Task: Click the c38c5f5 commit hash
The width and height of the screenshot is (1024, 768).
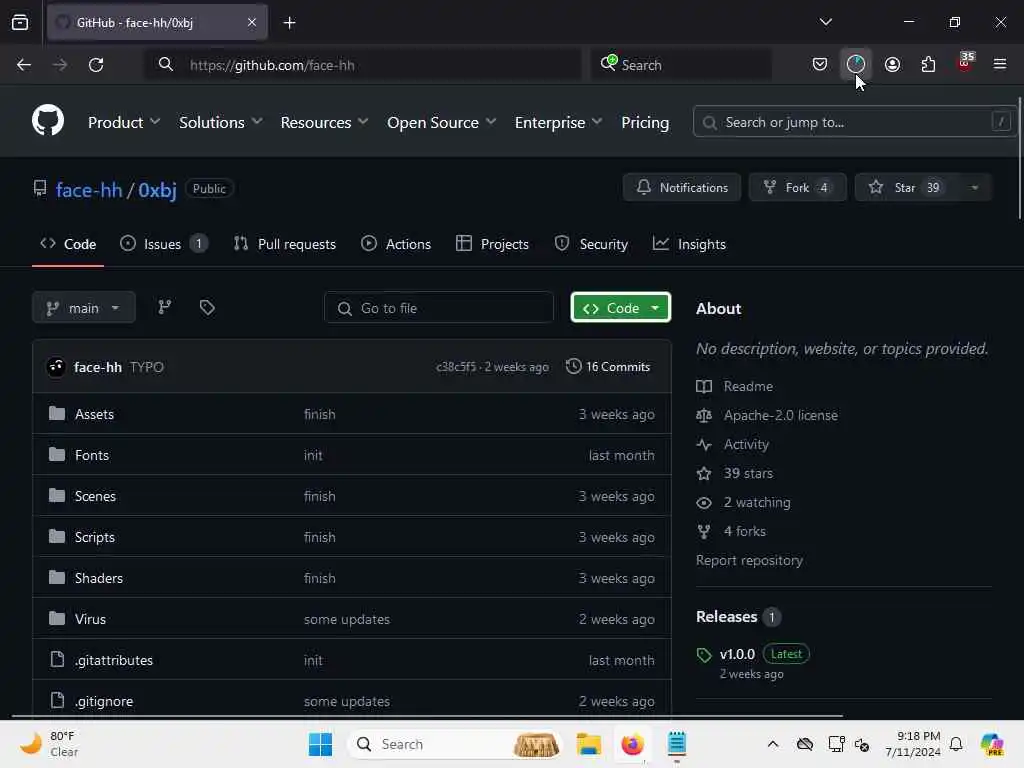Action: [456, 367]
